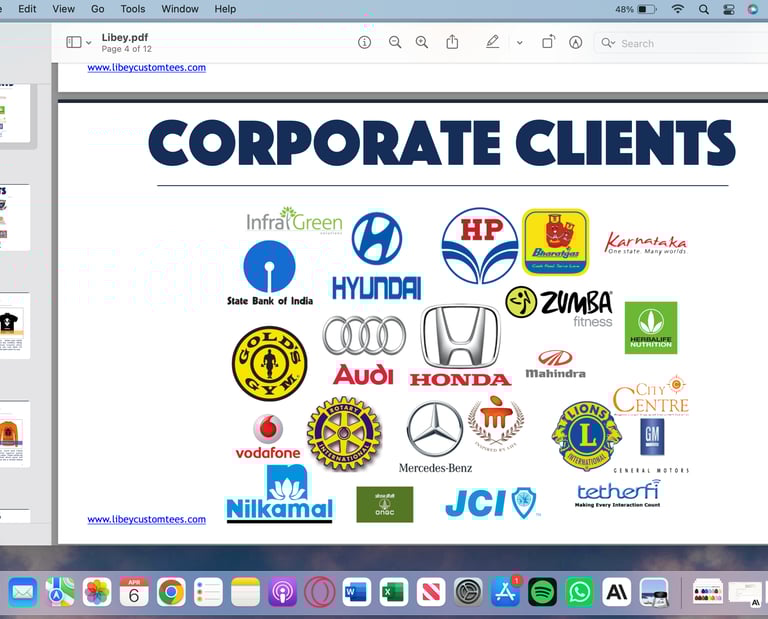
Task: Open WhatsApp from the Dock
Action: click(579, 592)
